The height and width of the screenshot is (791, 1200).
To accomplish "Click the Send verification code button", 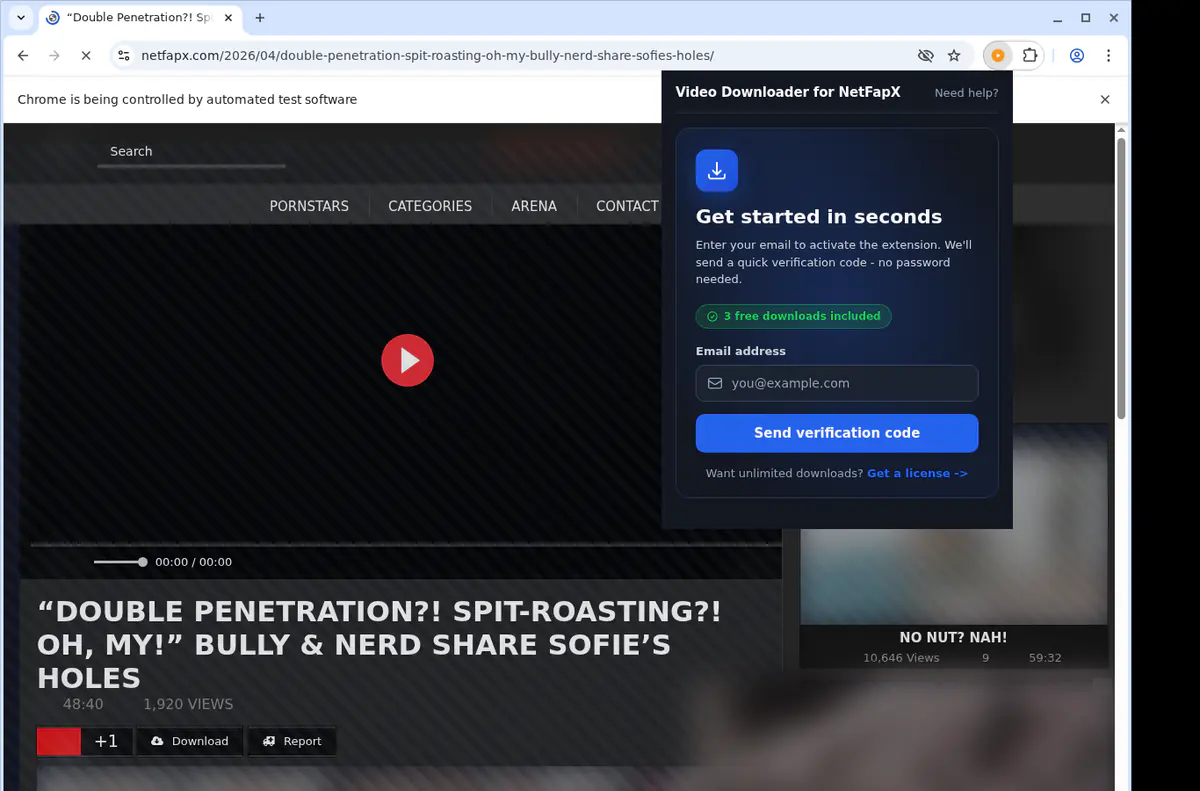I will click(x=837, y=433).
